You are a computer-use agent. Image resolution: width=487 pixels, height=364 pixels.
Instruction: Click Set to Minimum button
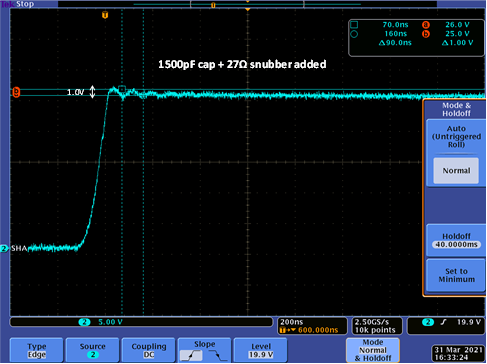[x=456, y=275]
